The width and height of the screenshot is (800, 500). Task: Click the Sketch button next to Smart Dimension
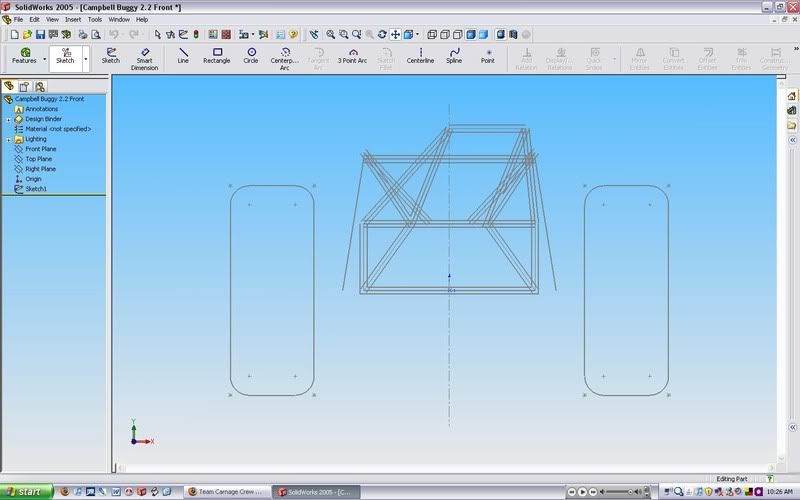coord(111,56)
